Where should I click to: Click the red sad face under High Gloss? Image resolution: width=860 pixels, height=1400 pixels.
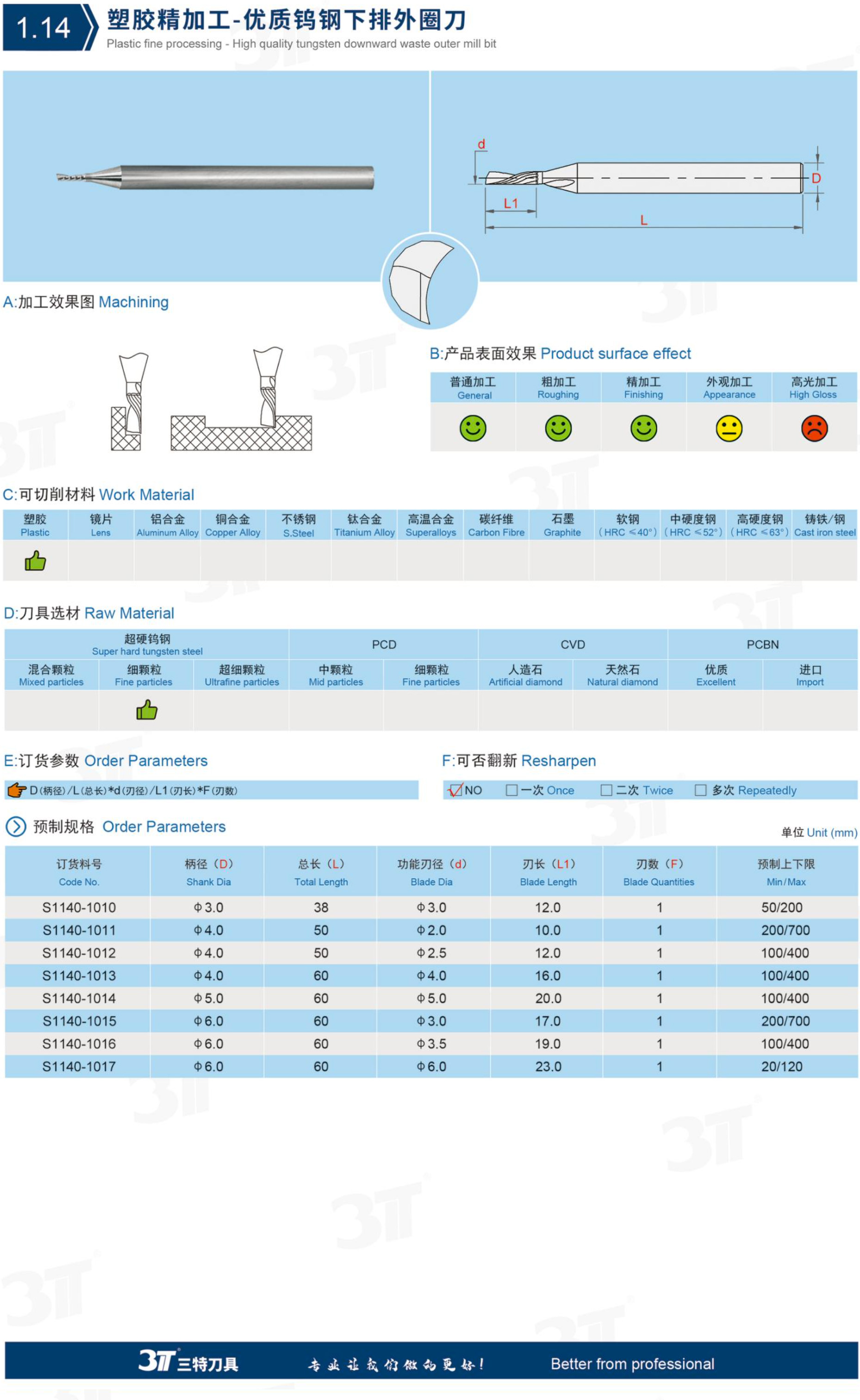(814, 428)
